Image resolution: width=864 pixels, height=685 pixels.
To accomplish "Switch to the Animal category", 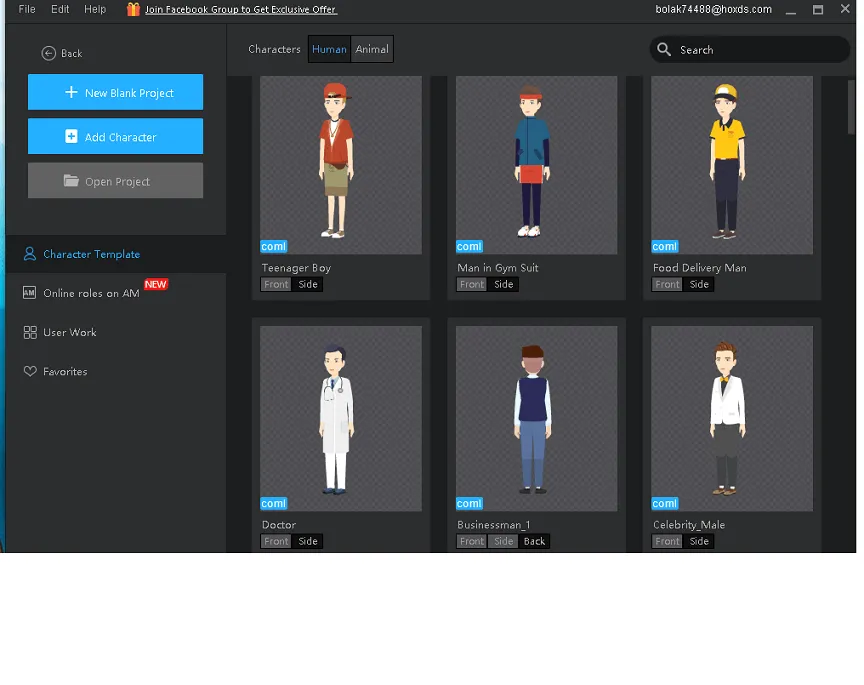I will (372, 49).
